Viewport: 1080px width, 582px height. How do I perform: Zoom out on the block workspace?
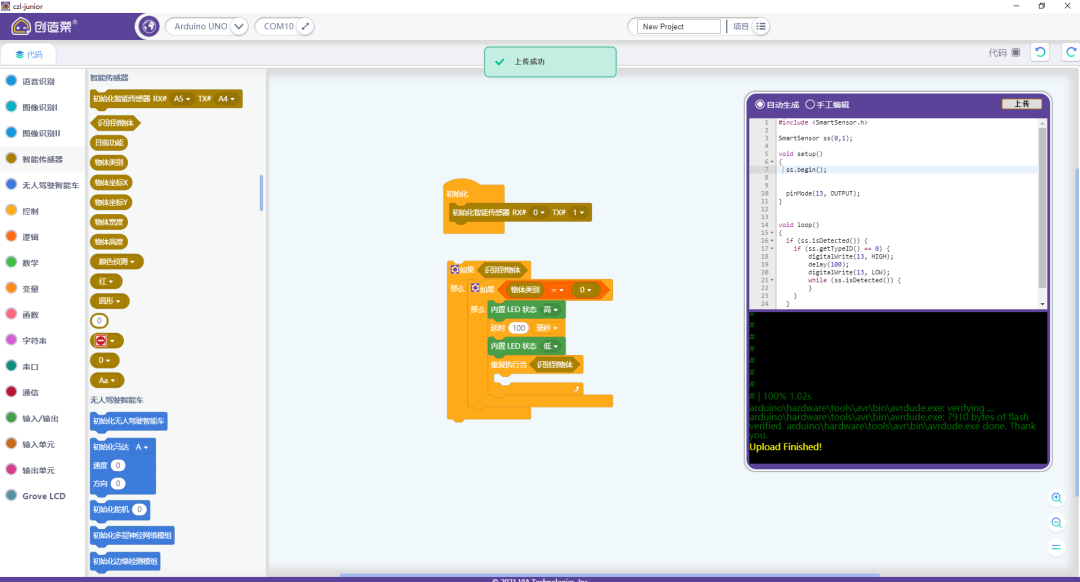coord(1057,522)
